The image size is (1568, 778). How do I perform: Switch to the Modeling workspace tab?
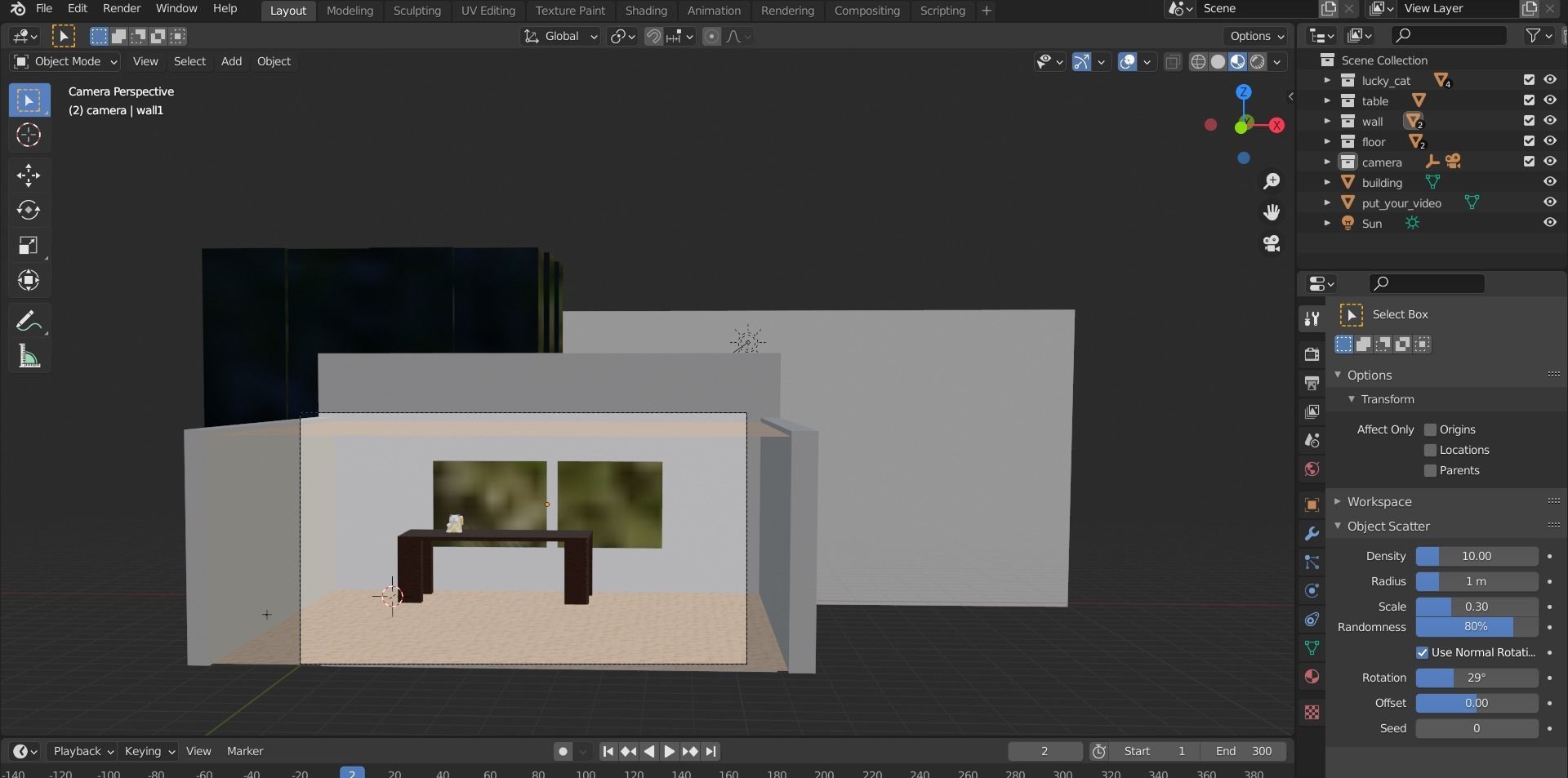(x=350, y=11)
